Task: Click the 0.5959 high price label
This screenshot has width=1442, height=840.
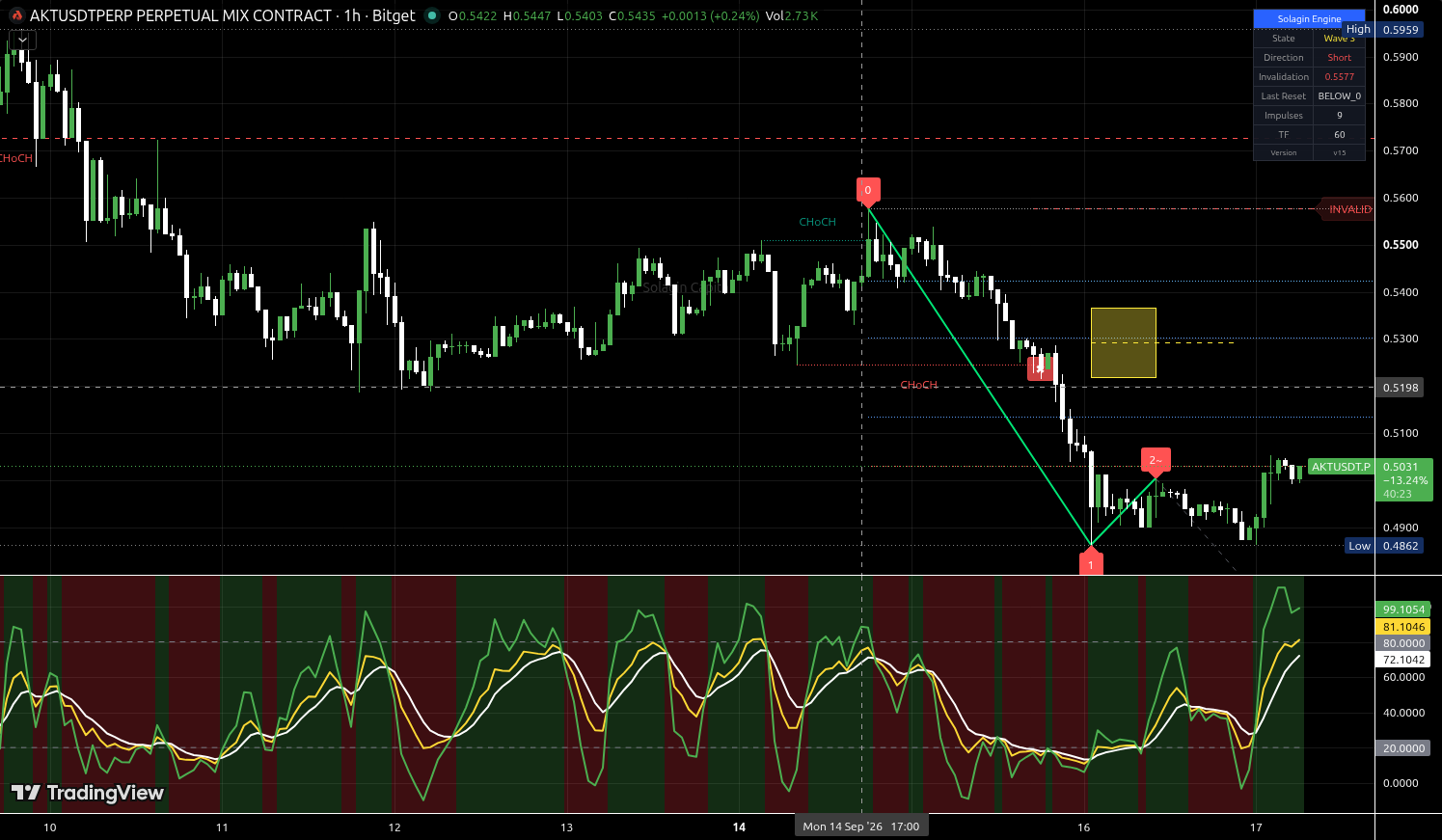Action: click(x=1401, y=30)
